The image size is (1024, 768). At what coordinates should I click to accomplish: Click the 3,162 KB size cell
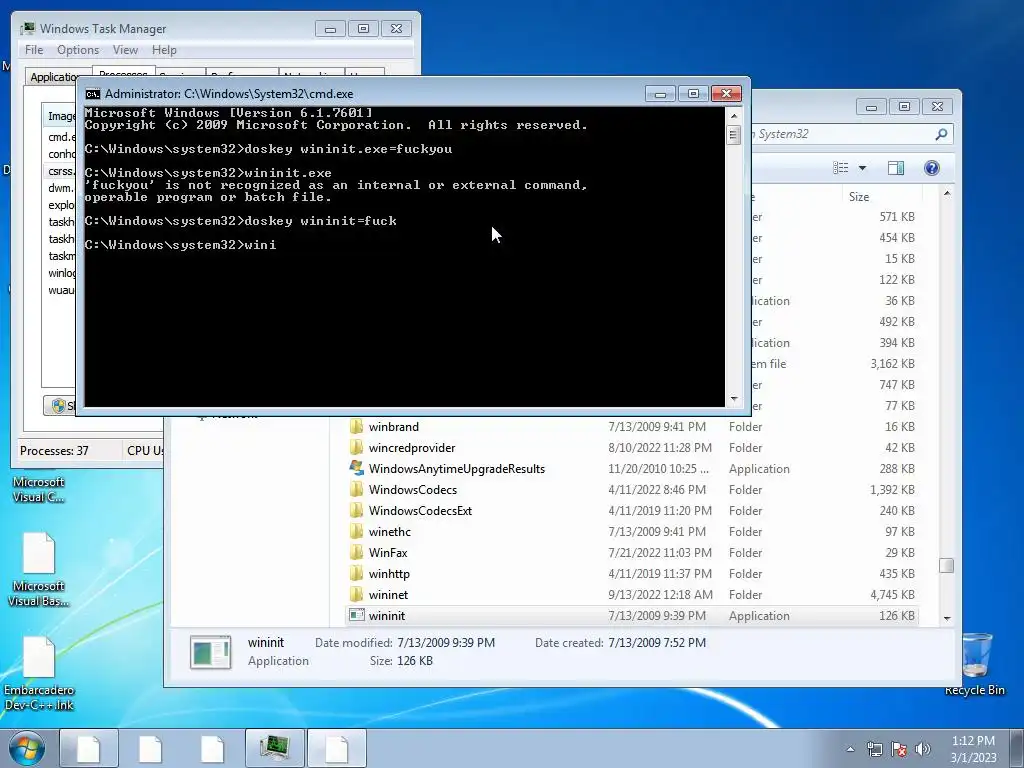(892, 364)
